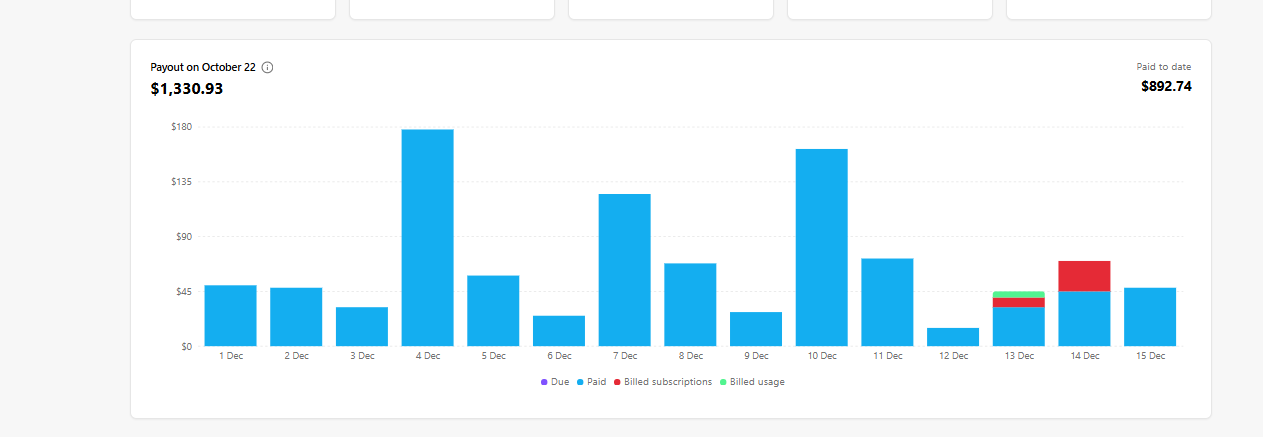Image resolution: width=1263 pixels, height=437 pixels.
Task: Toggle the Paid legend item
Action: [591, 382]
